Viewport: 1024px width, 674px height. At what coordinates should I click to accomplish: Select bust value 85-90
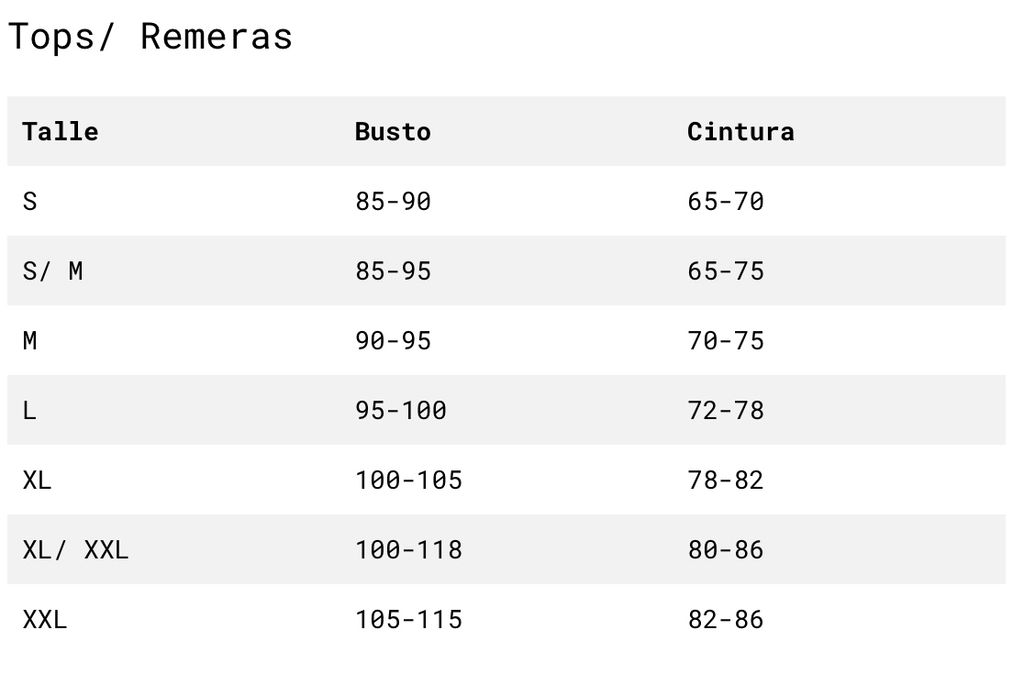coord(393,201)
